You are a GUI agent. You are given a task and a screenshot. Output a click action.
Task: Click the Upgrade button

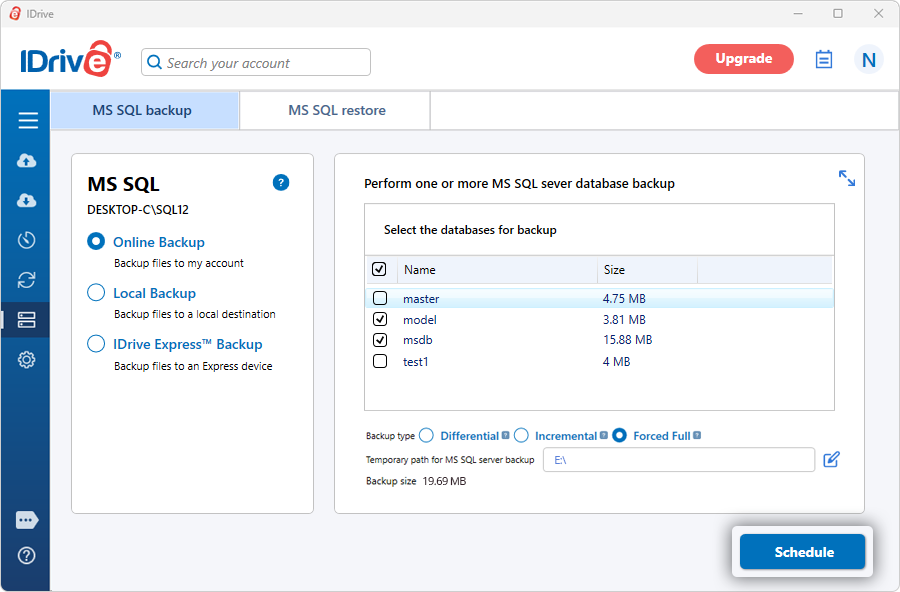pyautogui.click(x=743, y=59)
